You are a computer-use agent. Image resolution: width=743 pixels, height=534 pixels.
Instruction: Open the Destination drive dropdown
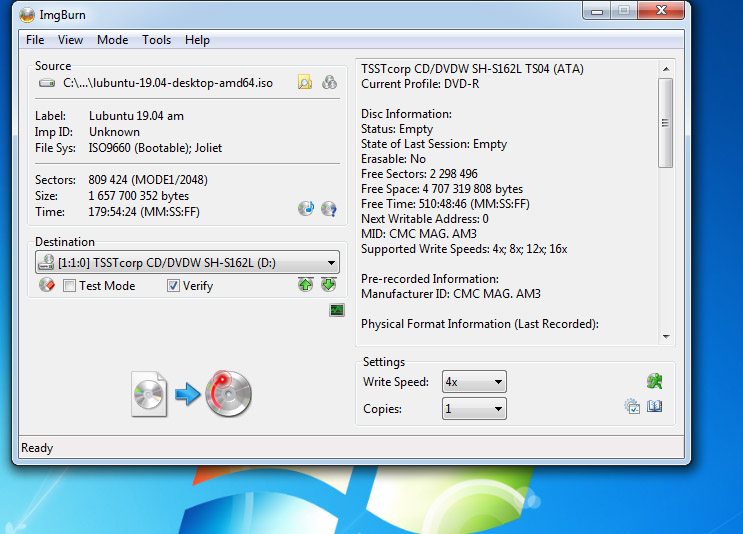[188, 262]
